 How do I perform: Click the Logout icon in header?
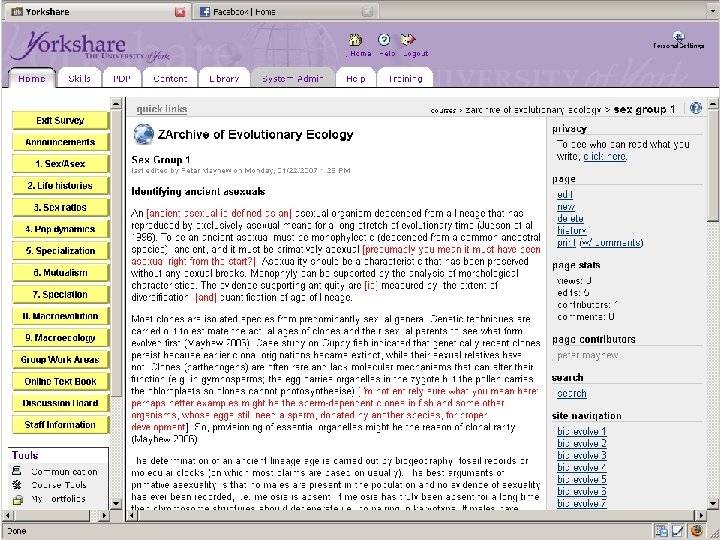coord(408,40)
